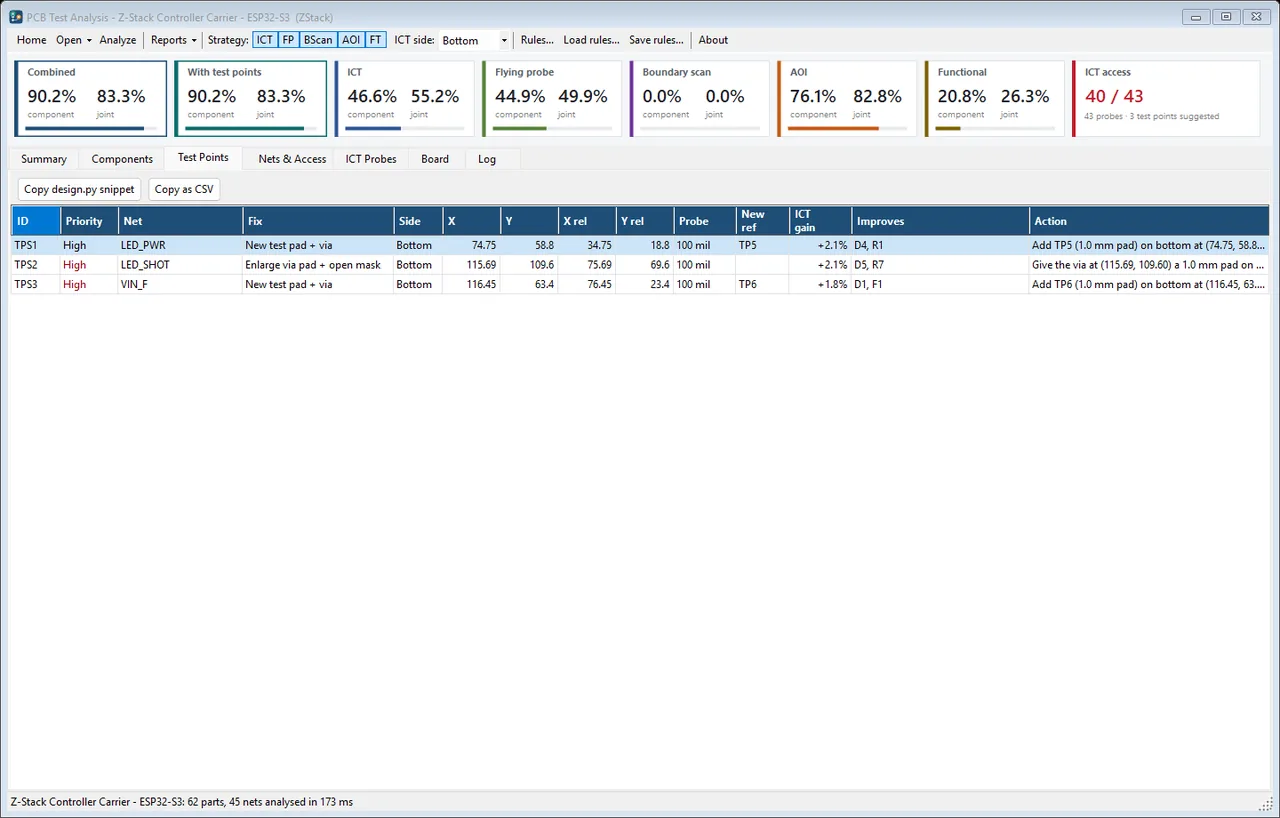This screenshot has width=1280, height=818.
Task: Open the Rules... dialog
Action: pos(537,40)
